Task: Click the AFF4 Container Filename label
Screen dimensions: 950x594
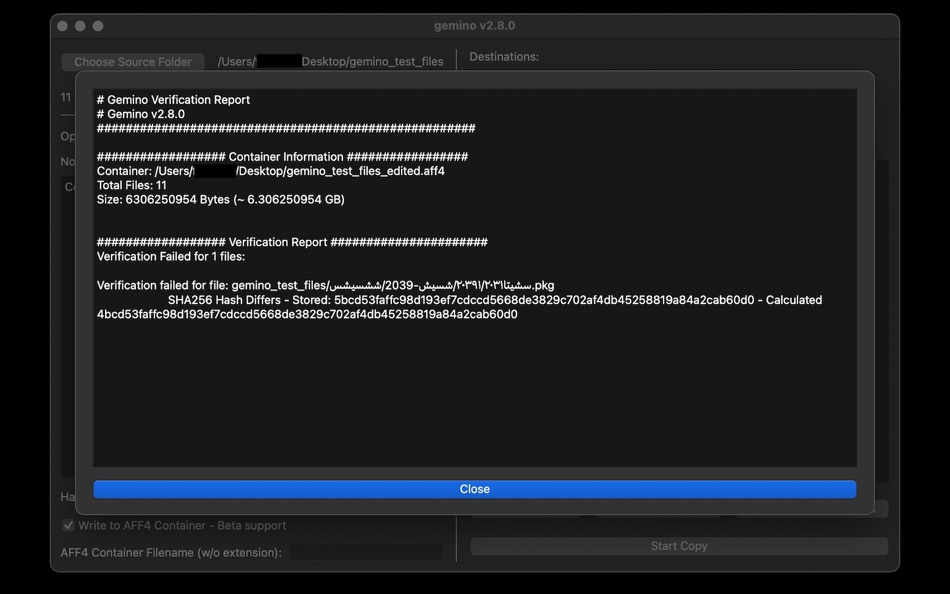Action: [x=171, y=552]
